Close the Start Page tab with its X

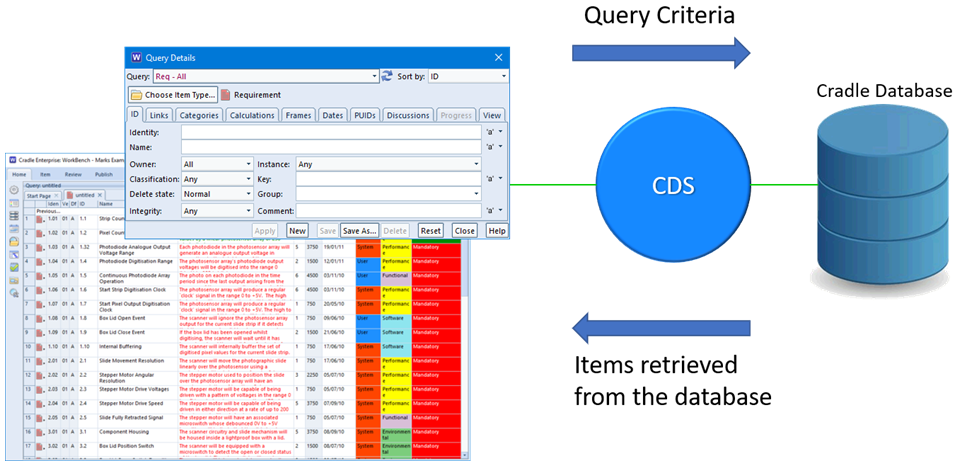tap(56, 195)
